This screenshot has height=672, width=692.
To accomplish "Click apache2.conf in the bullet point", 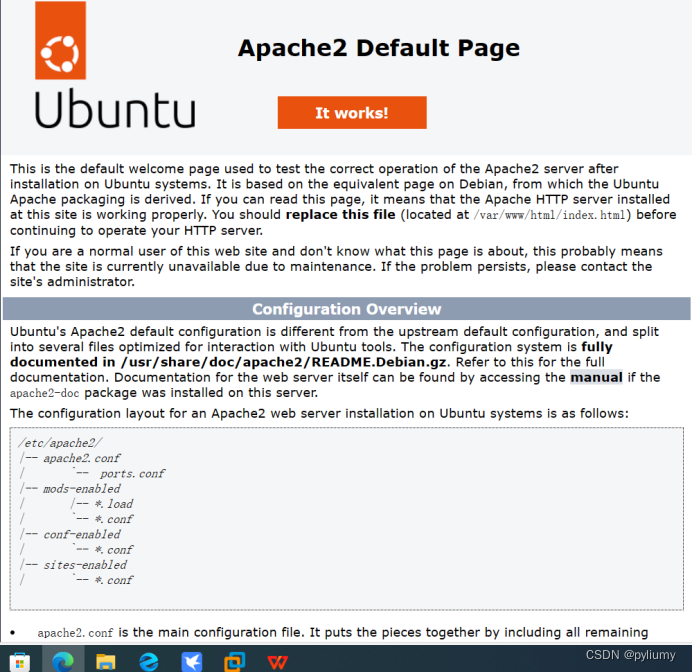I will click(x=75, y=633).
